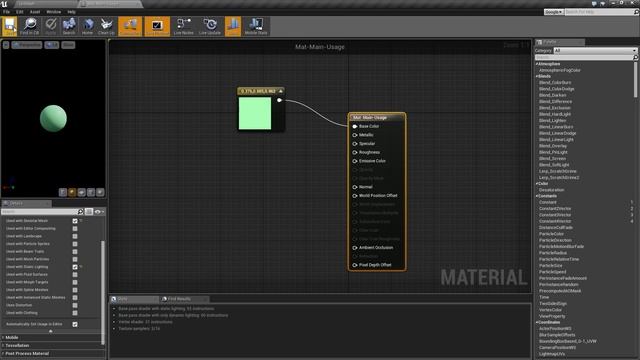Open the Details view options eye dropdown
Image resolution: width=640 pixels, height=360 pixels.
click(x=99, y=211)
